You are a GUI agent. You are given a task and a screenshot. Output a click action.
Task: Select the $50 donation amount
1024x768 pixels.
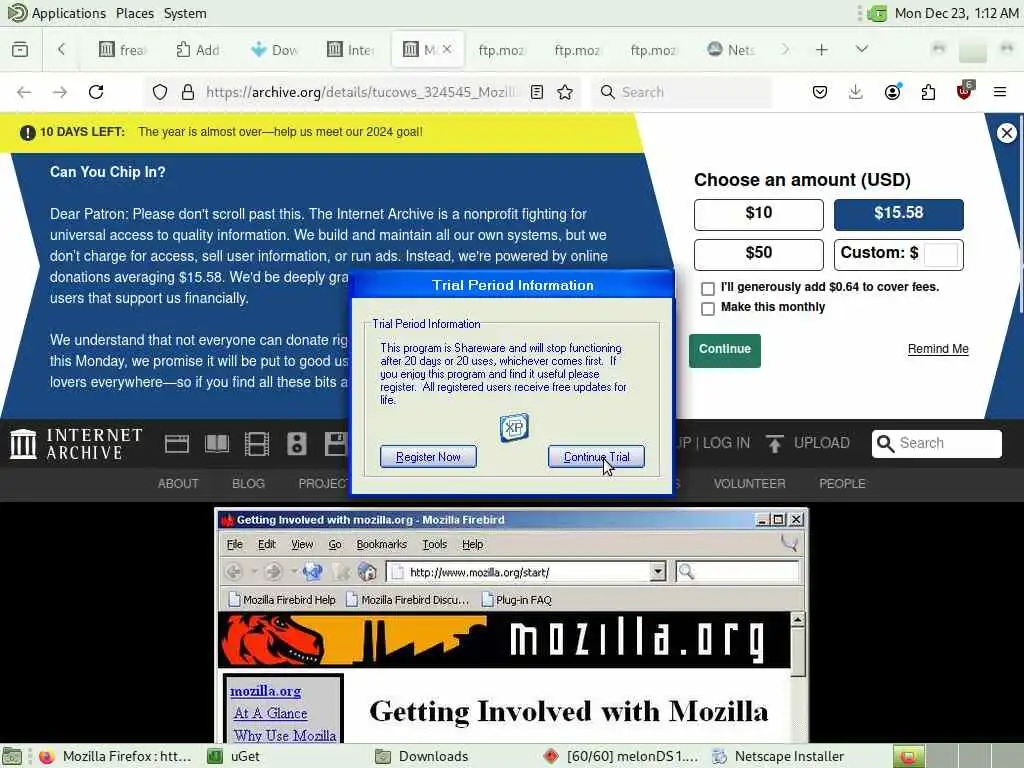click(x=758, y=254)
